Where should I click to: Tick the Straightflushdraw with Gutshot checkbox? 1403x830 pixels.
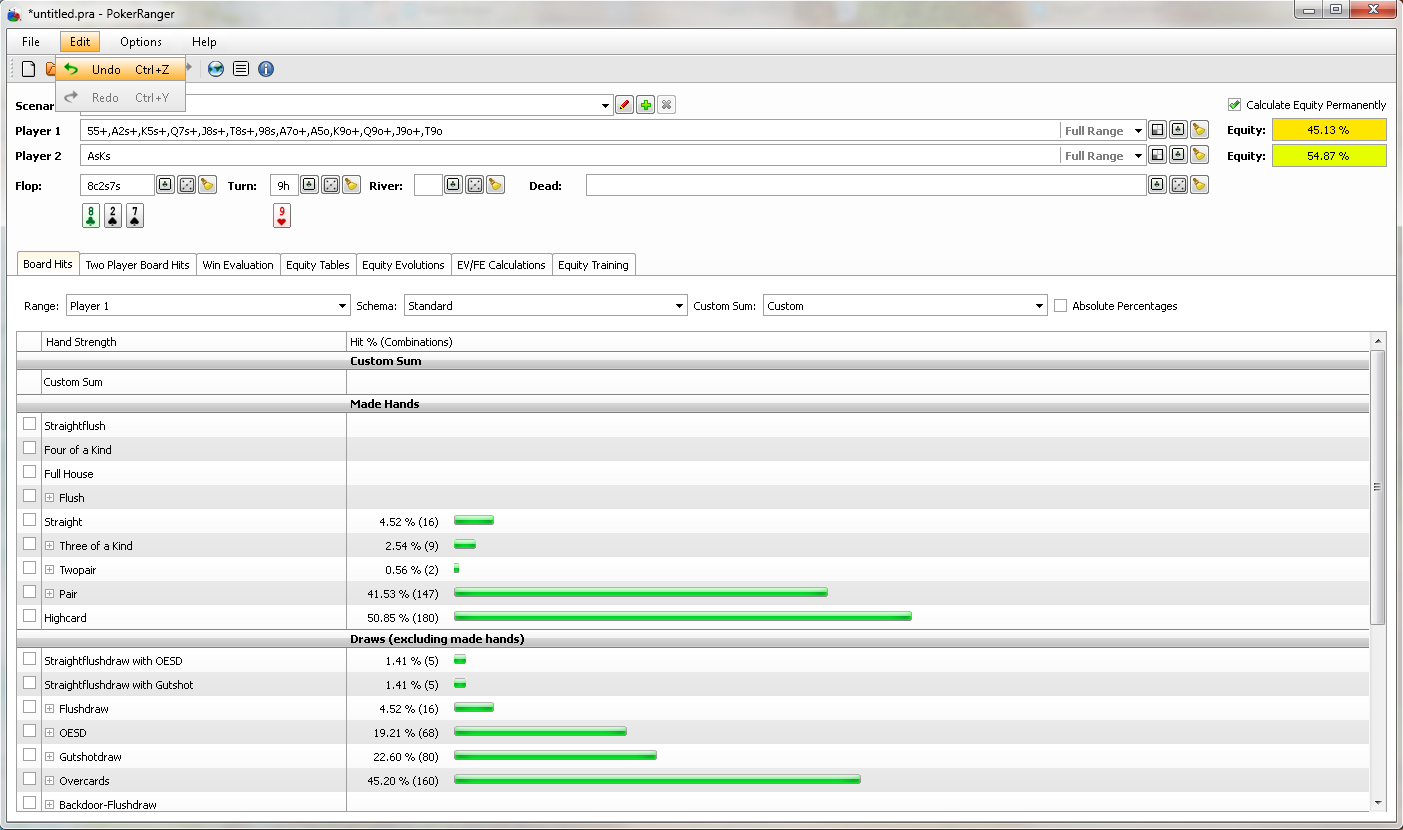pos(29,683)
